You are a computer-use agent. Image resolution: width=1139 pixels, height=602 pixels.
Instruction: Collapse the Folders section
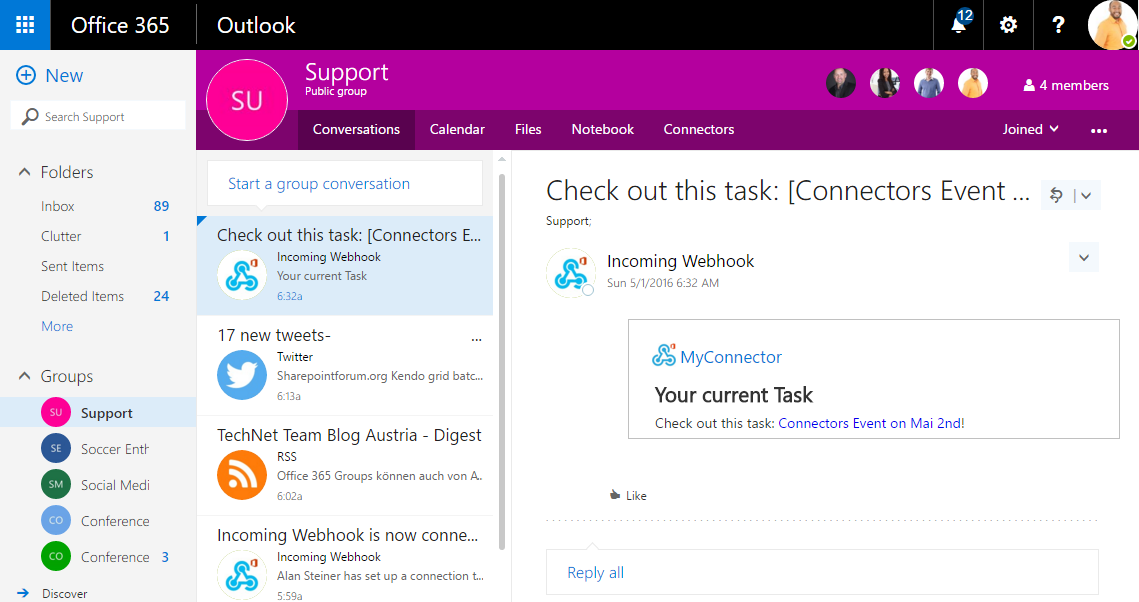click(25, 172)
